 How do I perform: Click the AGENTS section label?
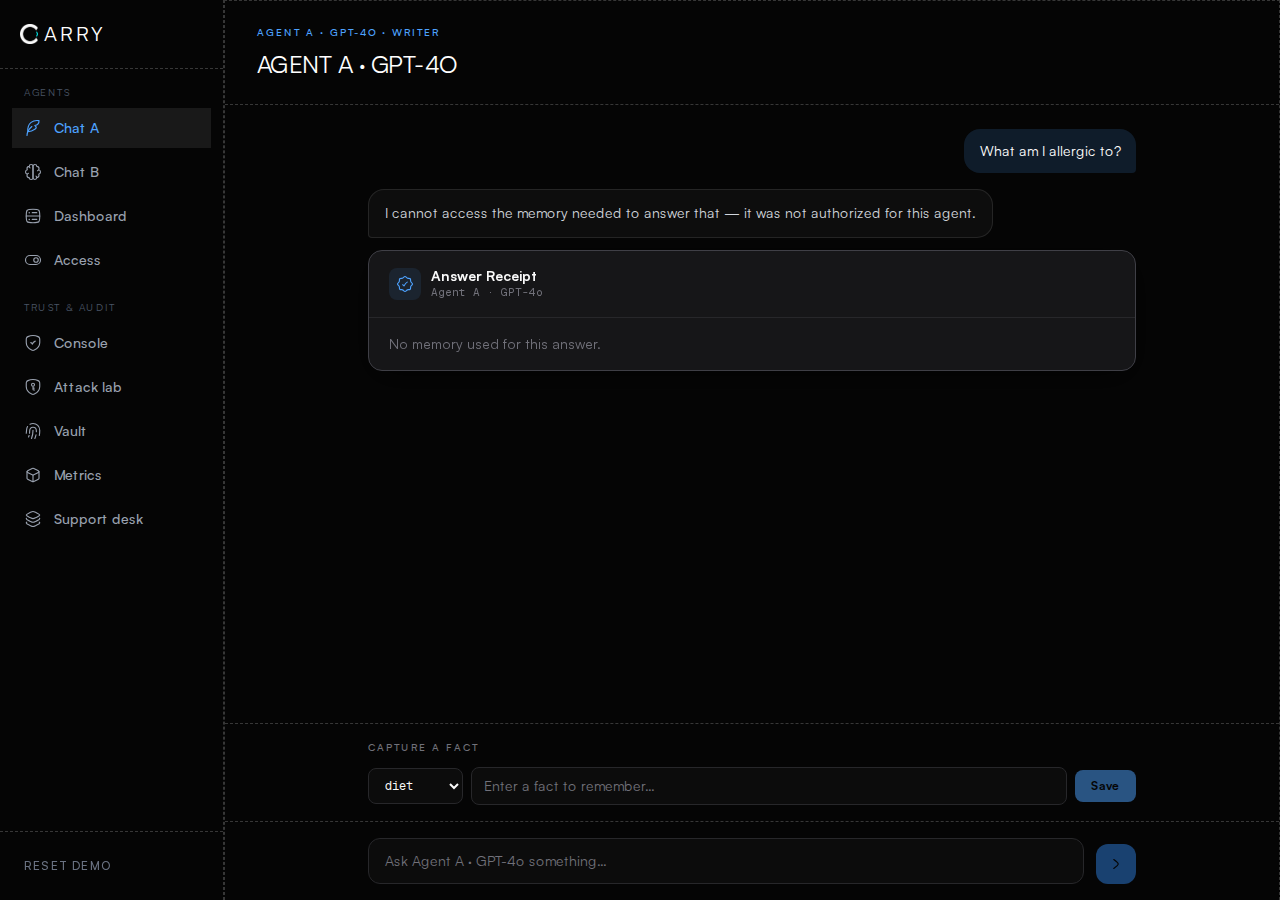point(47,93)
